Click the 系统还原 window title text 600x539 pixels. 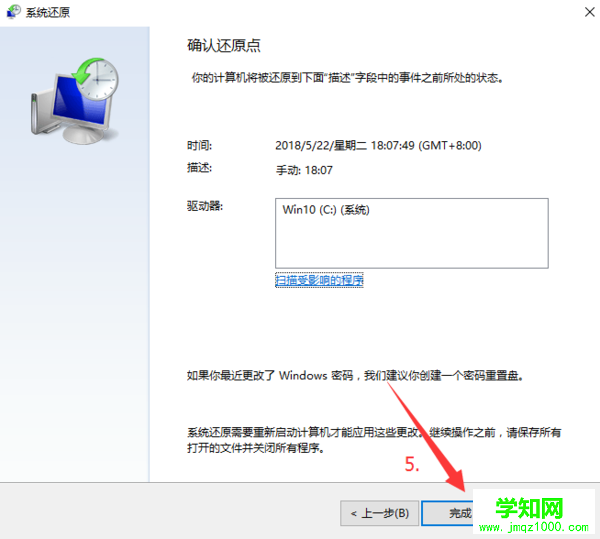point(48,12)
